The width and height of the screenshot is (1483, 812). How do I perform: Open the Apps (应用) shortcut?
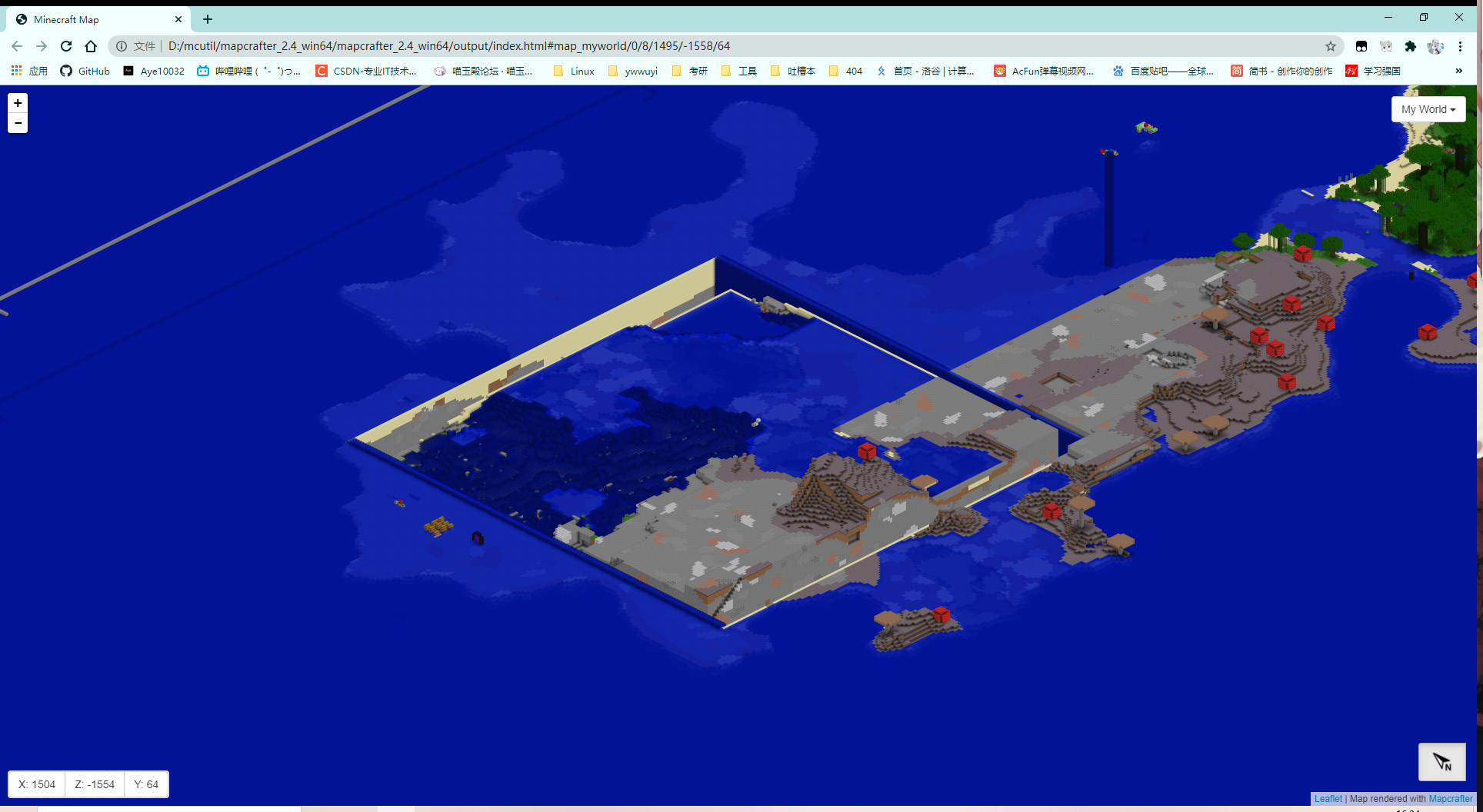tap(29, 71)
